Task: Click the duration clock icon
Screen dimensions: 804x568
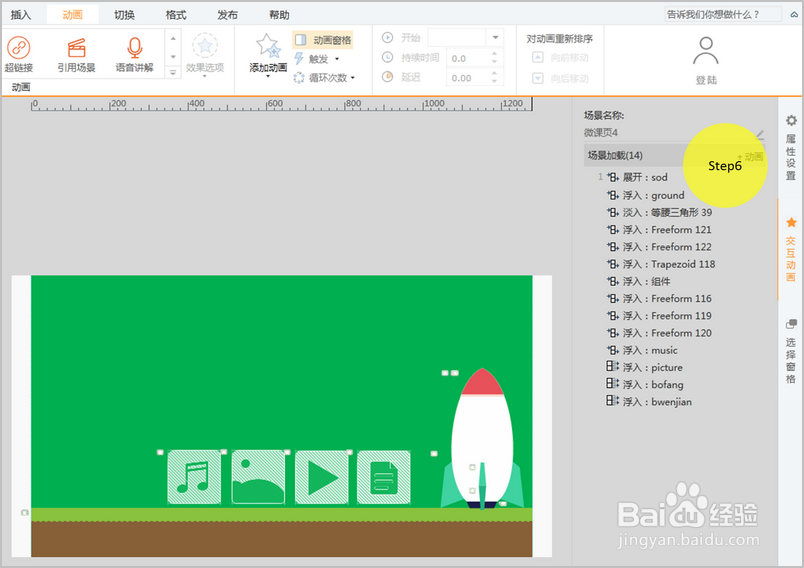Action: (x=388, y=57)
